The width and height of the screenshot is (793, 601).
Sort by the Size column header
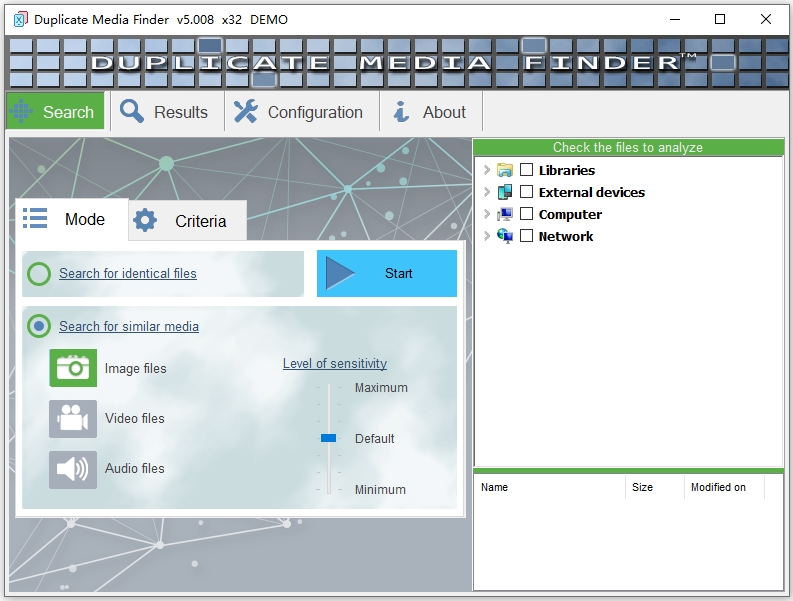pyautogui.click(x=655, y=487)
